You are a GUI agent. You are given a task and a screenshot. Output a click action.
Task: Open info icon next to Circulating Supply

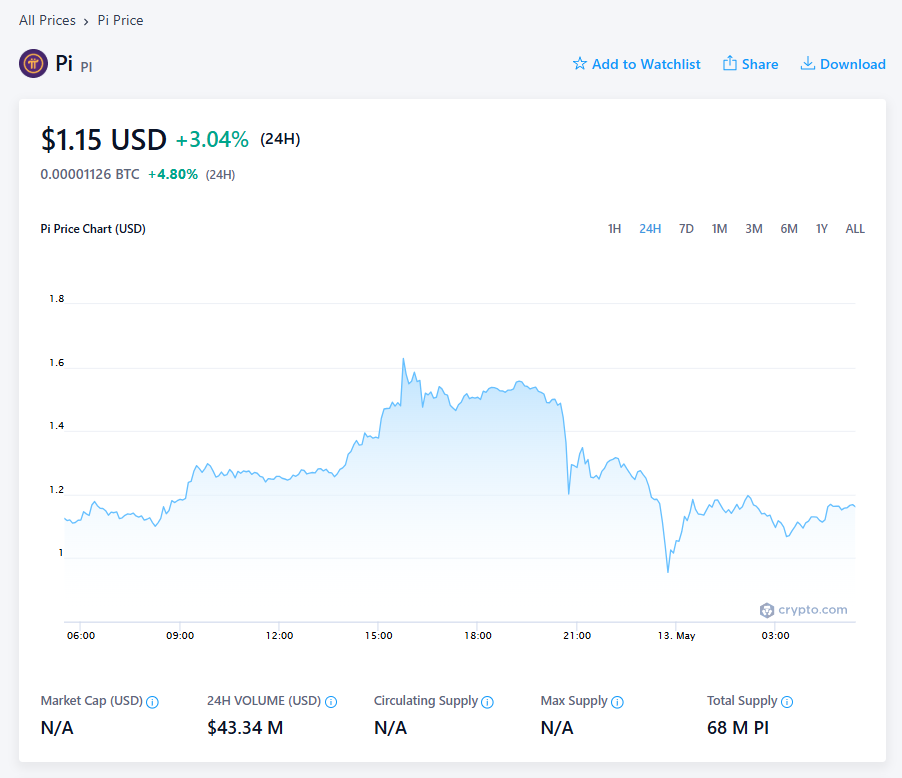point(487,702)
